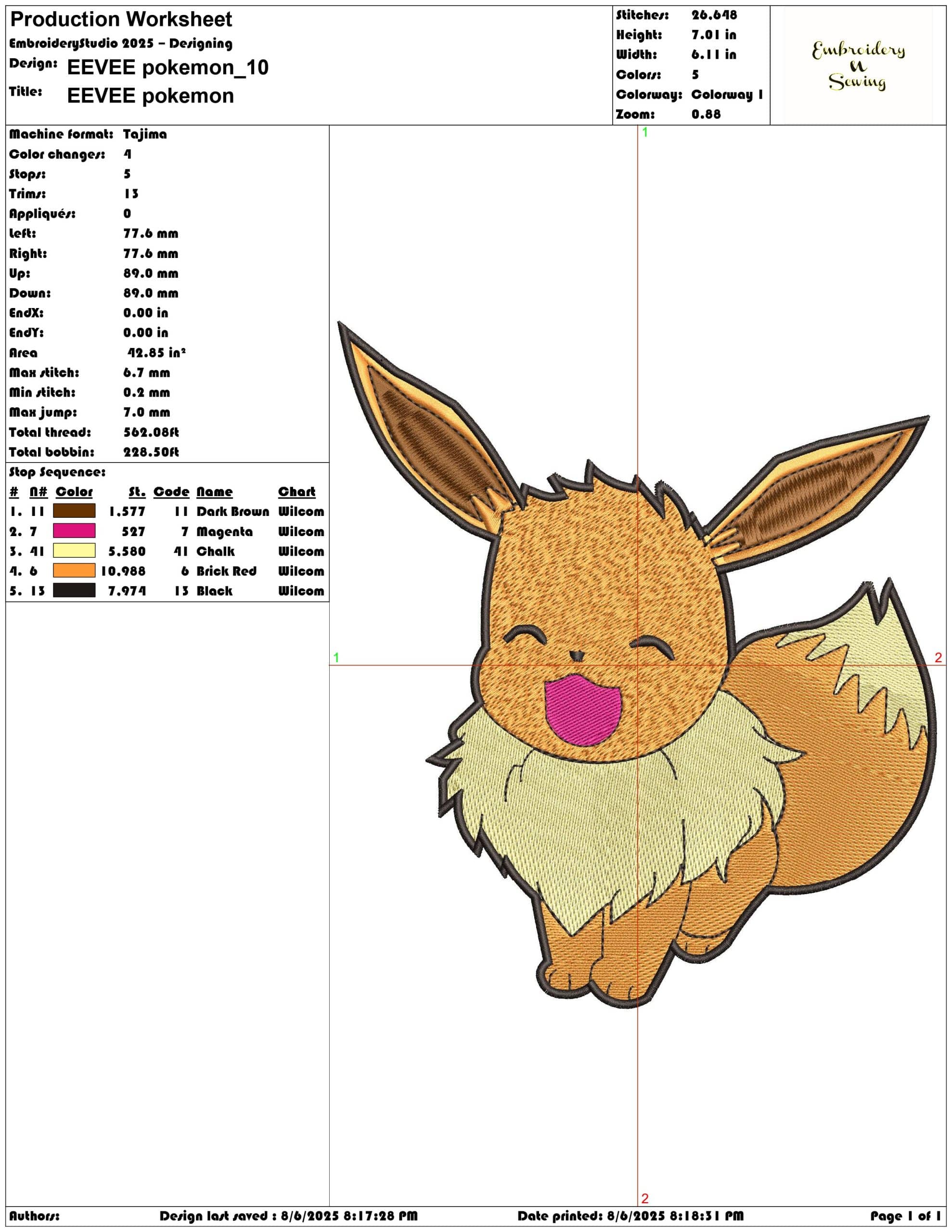Click the stitch count 5,580
Viewport: 952px width, 1232px height.
127,551
